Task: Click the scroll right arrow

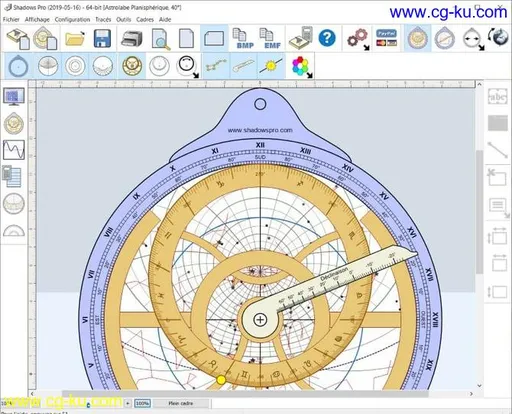Action: pos(471,394)
